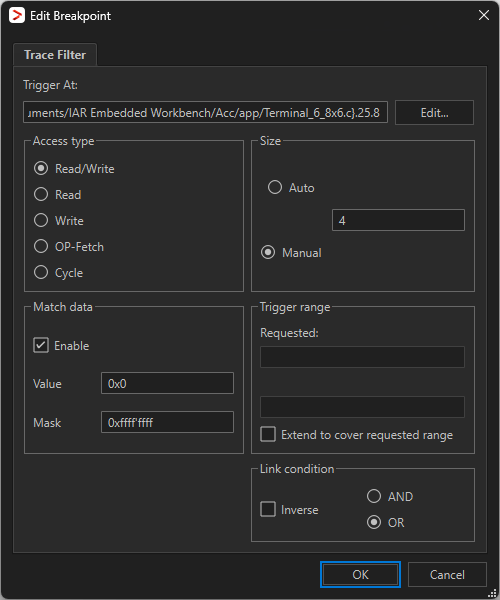Click the Mask input field
Image resolution: width=500 pixels, height=600 pixels.
coord(167,422)
